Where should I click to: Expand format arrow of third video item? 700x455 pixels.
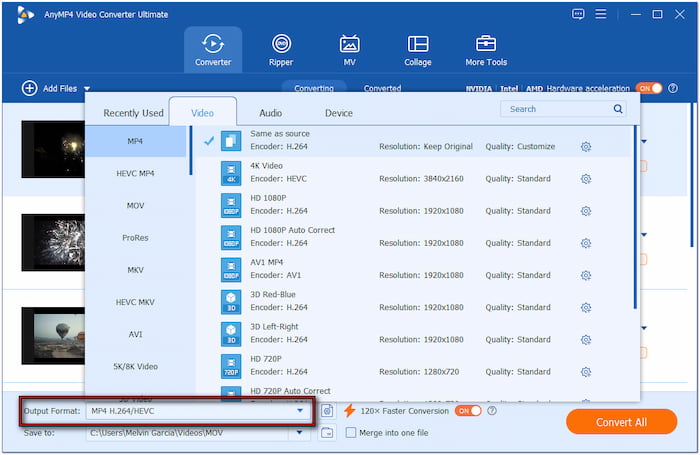tap(644, 328)
